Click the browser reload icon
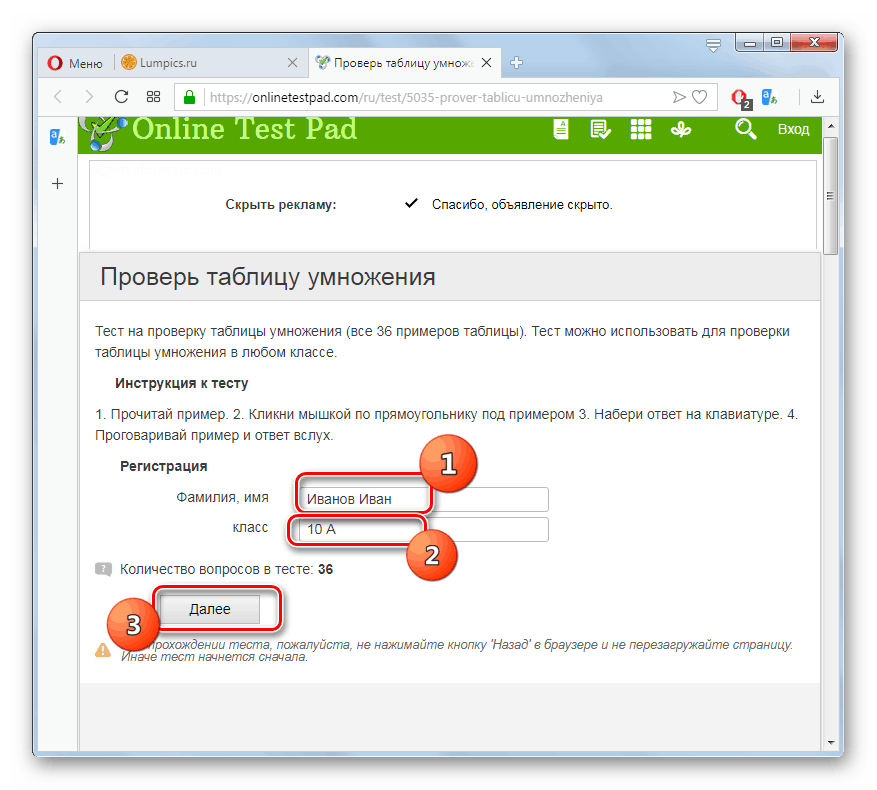The height and width of the screenshot is (790, 877). coord(121,97)
